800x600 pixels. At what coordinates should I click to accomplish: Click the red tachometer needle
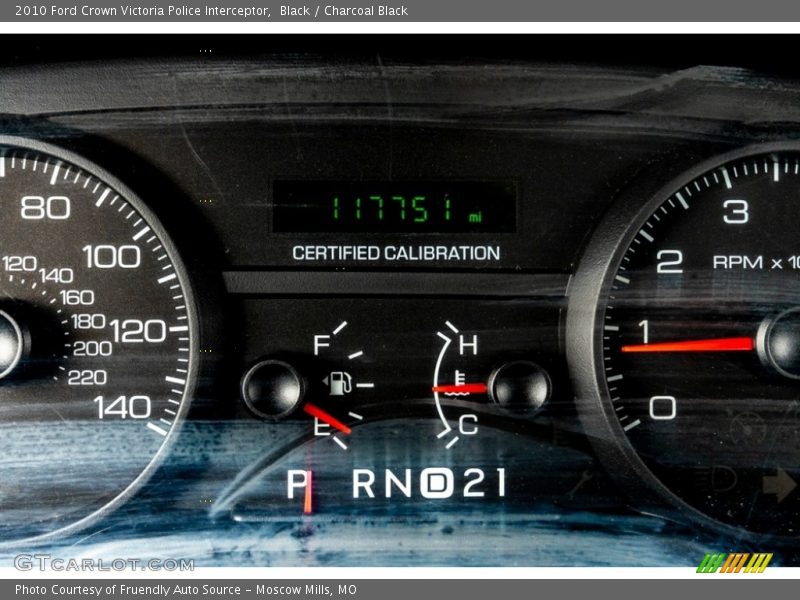point(688,346)
